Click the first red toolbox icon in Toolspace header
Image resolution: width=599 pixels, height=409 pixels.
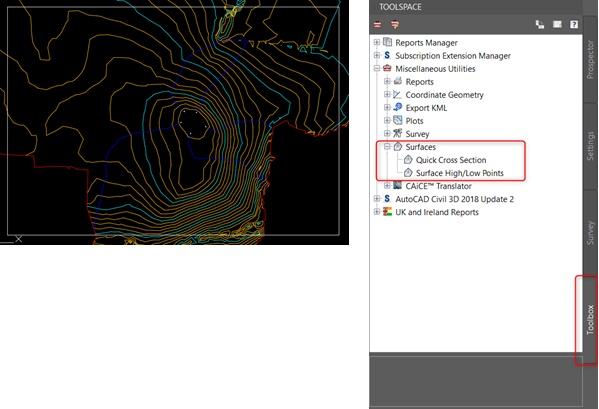click(x=377, y=24)
